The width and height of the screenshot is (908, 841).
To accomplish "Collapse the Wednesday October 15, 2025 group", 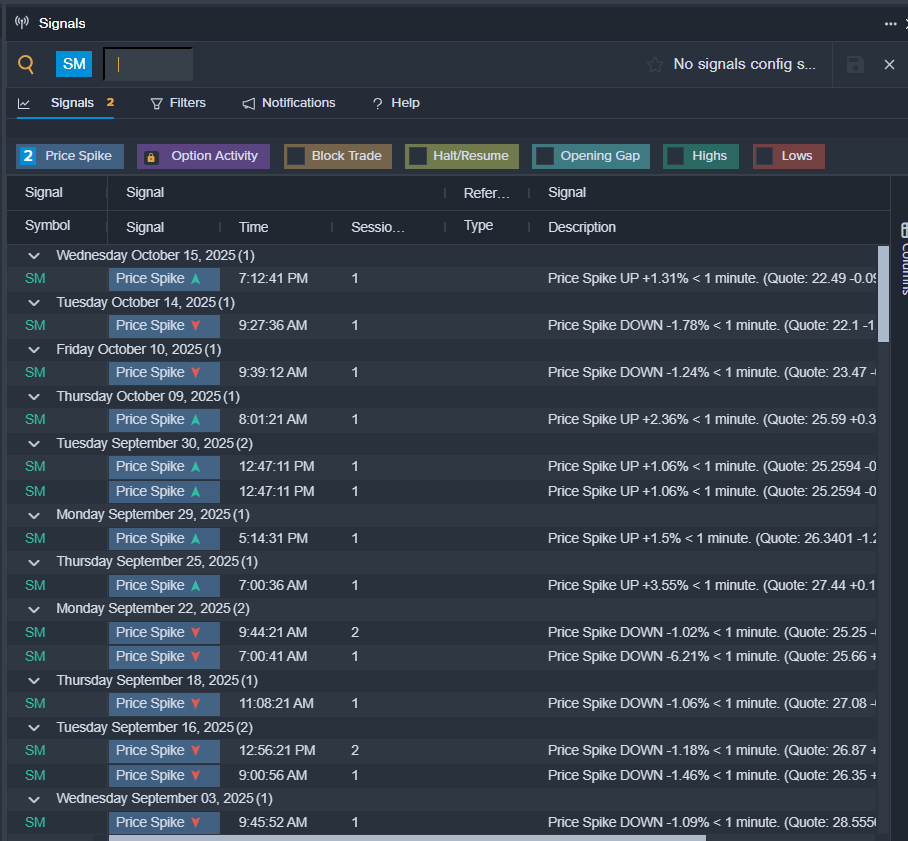I will [35, 256].
